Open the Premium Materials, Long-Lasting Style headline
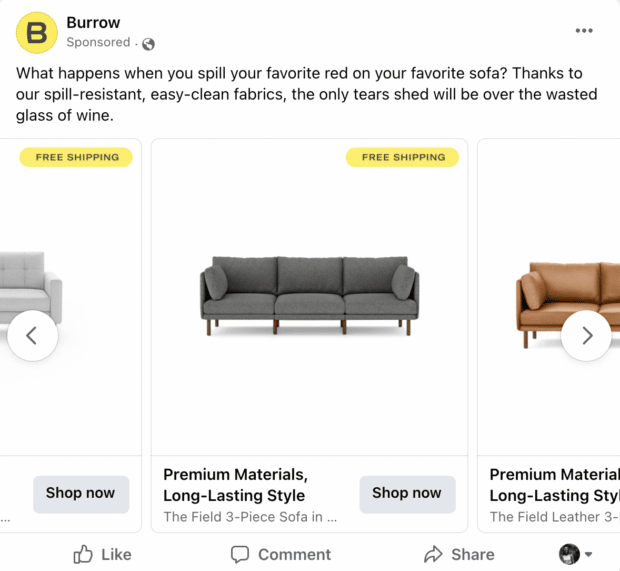This screenshot has height=571, width=620. 236,485
